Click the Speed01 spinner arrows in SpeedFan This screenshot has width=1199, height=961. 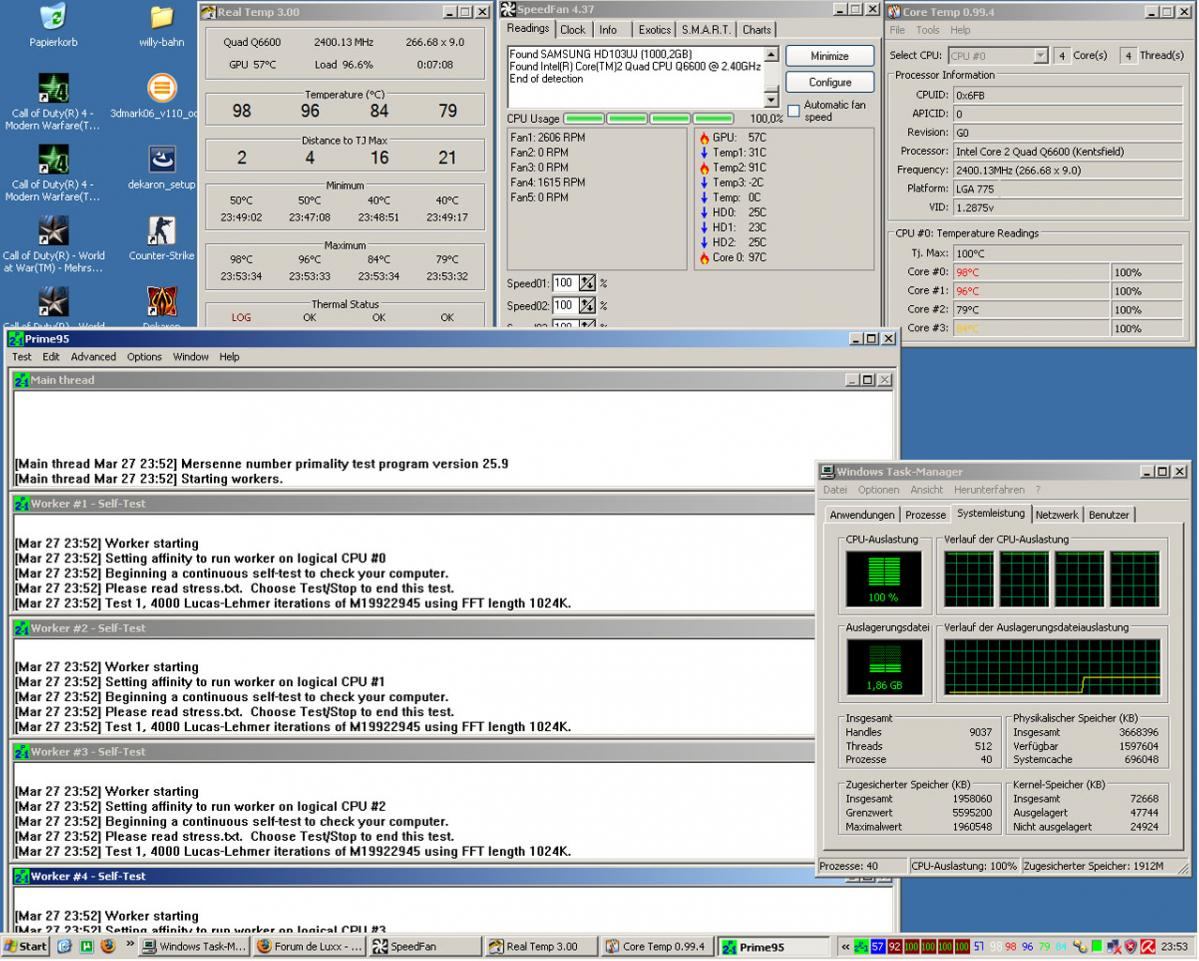587,284
